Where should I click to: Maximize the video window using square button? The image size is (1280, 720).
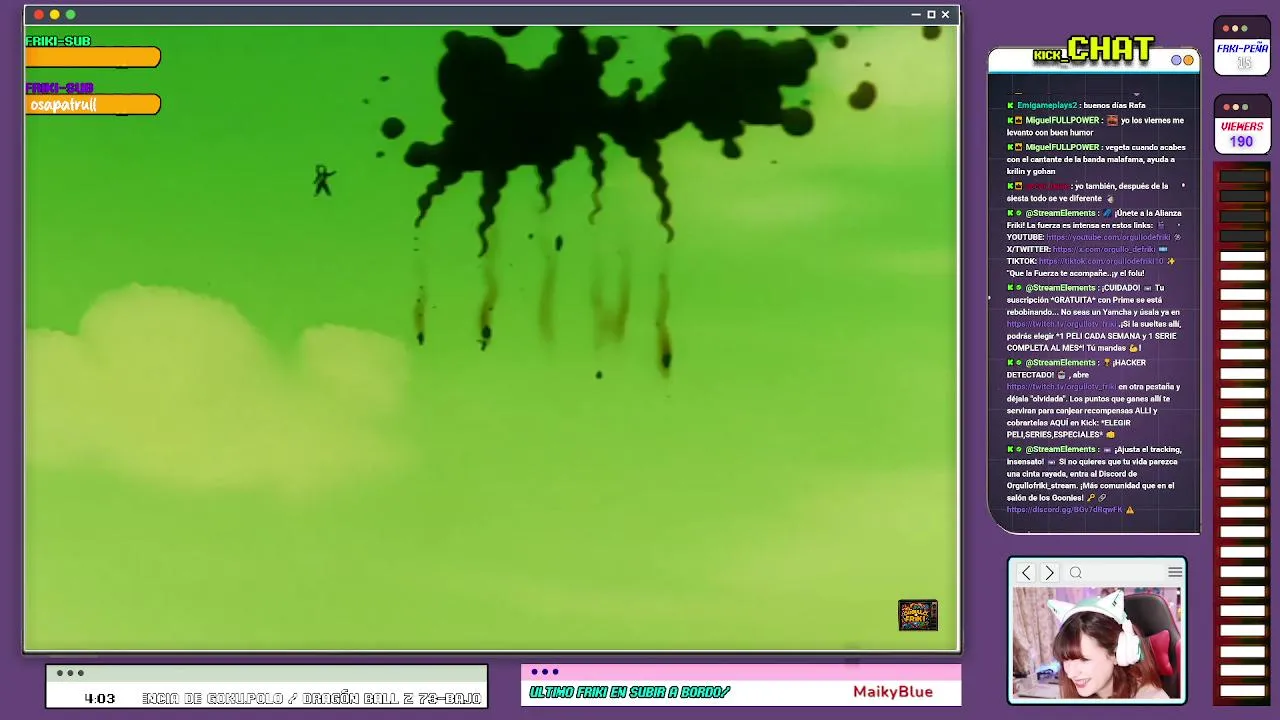[x=931, y=15]
